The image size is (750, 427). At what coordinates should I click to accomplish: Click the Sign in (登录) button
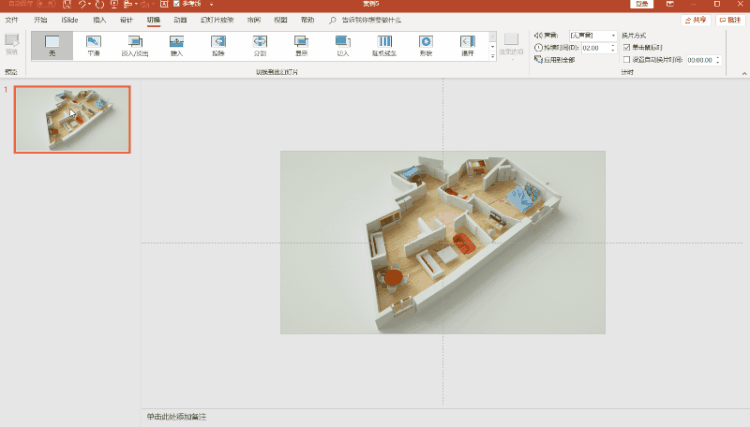(x=642, y=4)
